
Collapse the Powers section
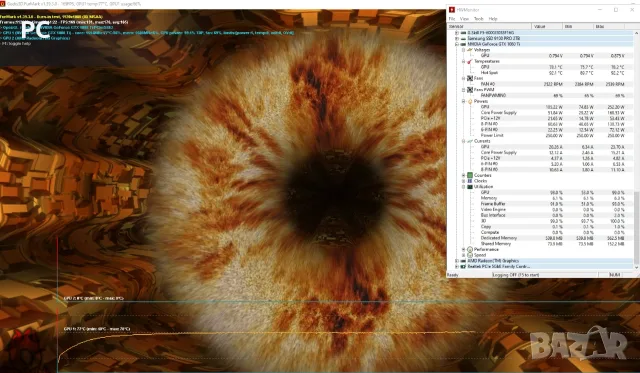(x=464, y=101)
